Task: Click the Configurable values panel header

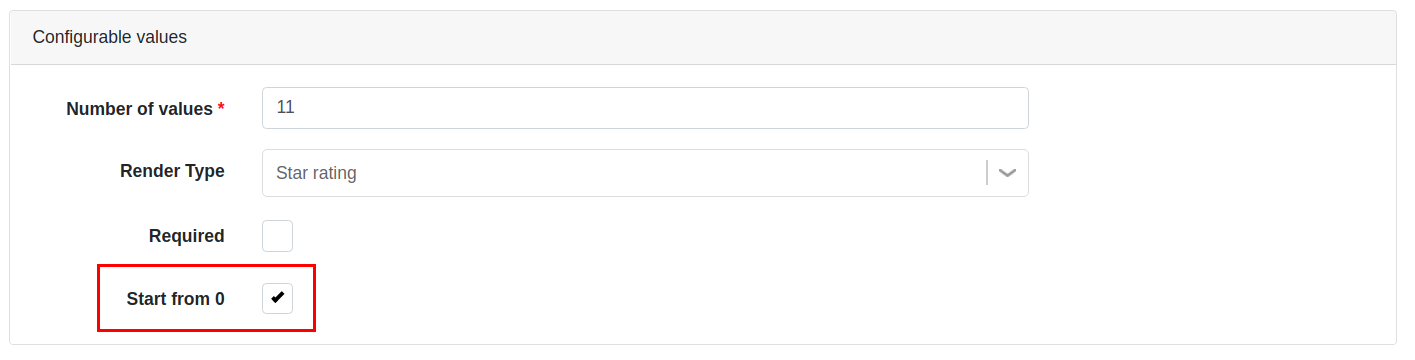Action: coord(703,38)
